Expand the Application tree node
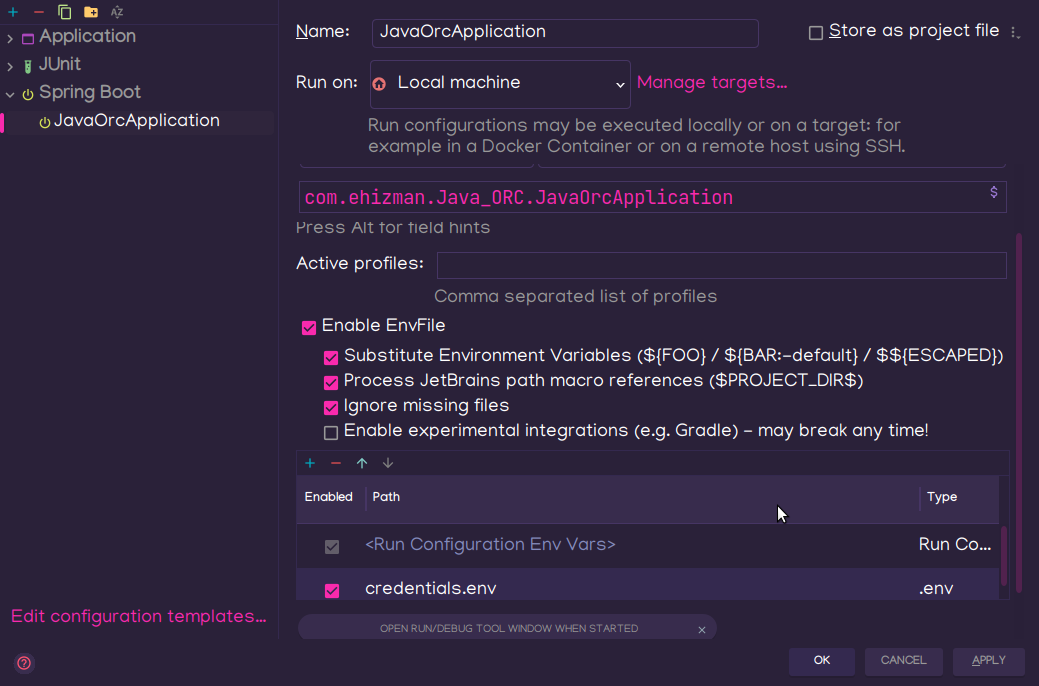This screenshot has width=1039, height=686. pos(10,38)
